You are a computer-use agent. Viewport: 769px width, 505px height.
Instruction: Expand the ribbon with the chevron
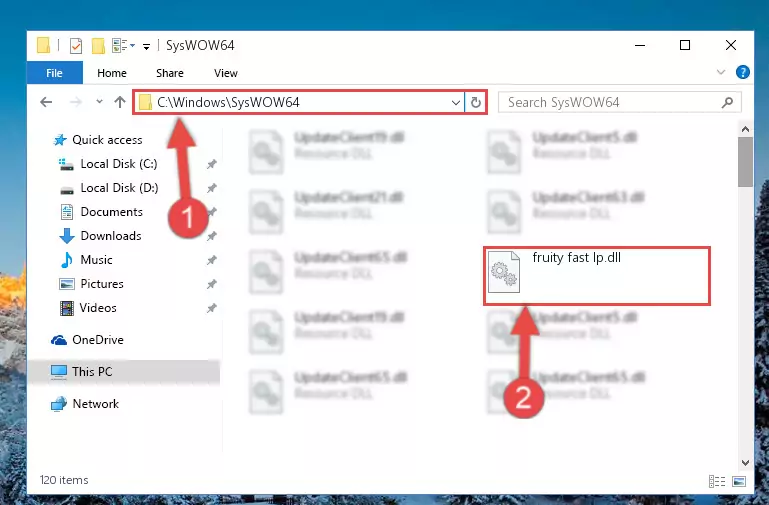[x=720, y=72]
